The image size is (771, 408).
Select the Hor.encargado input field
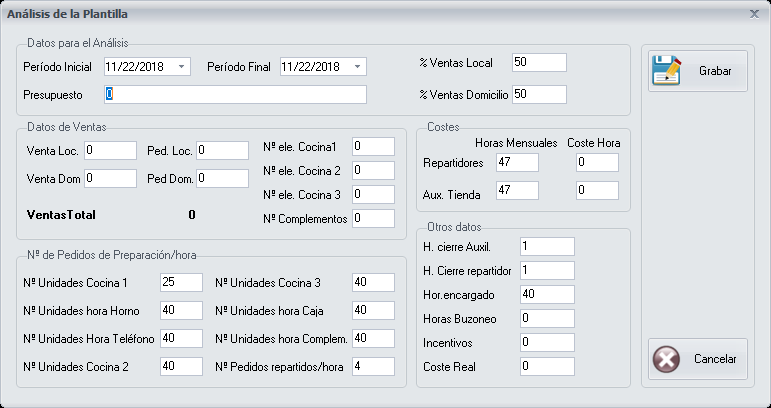pos(547,295)
